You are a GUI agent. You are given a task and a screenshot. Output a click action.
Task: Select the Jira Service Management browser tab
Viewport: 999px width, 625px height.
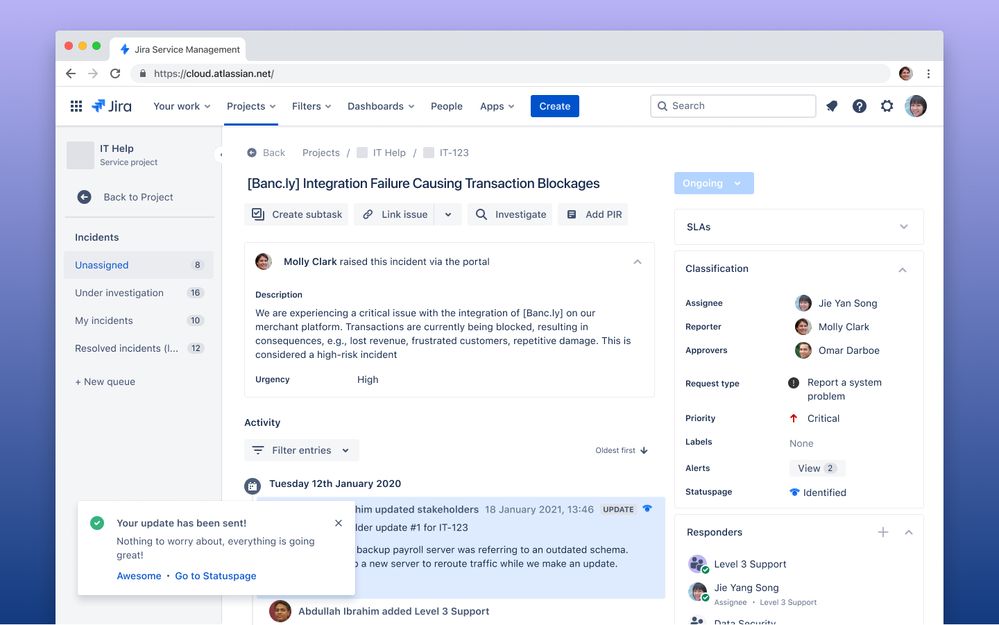[x=178, y=50]
